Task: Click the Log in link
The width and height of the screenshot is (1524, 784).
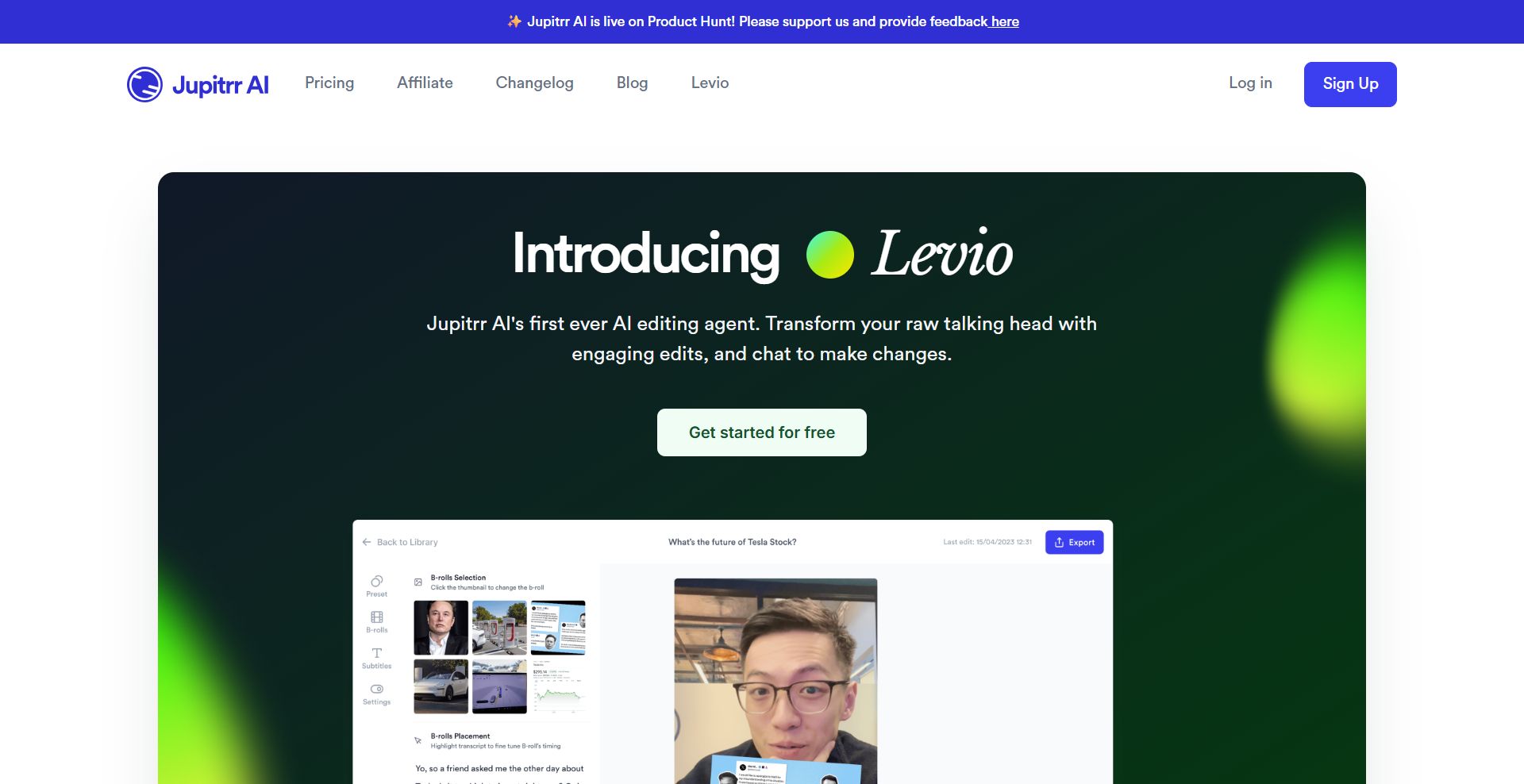Action: [x=1250, y=83]
